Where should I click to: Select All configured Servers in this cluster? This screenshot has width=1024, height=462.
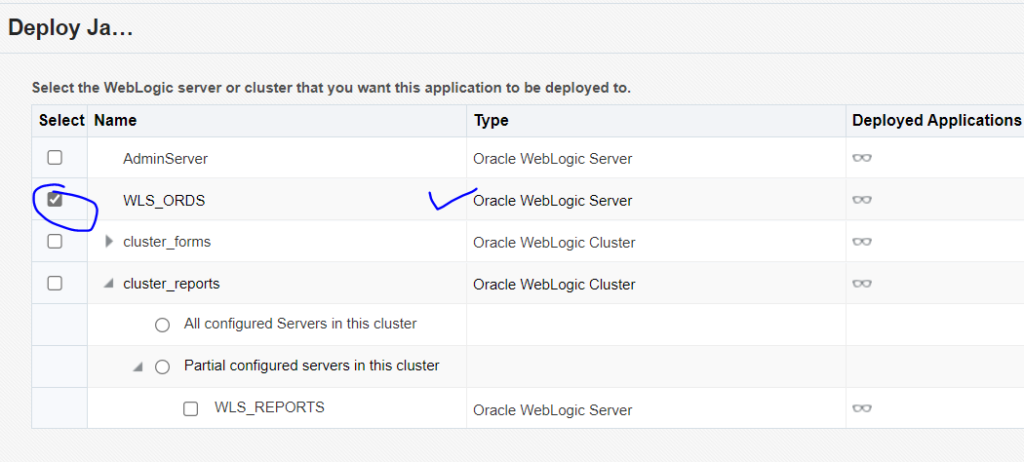click(x=163, y=325)
